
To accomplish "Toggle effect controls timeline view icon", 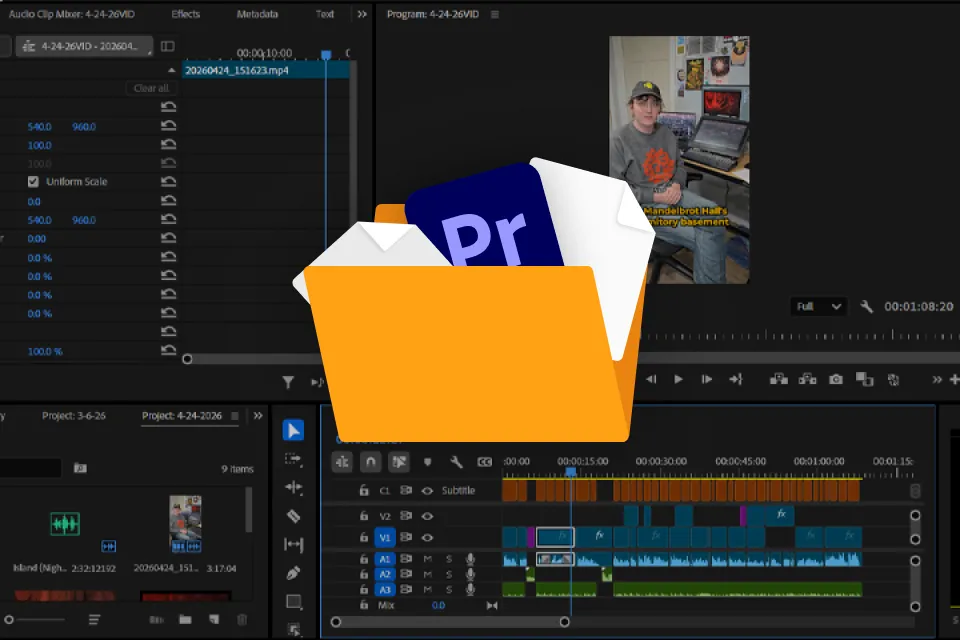I will [167, 46].
